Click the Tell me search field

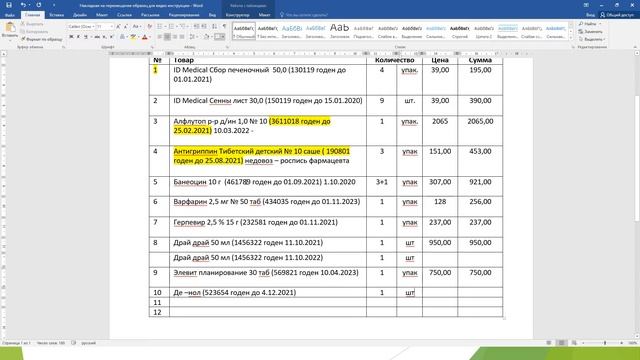[x=304, y=15]
